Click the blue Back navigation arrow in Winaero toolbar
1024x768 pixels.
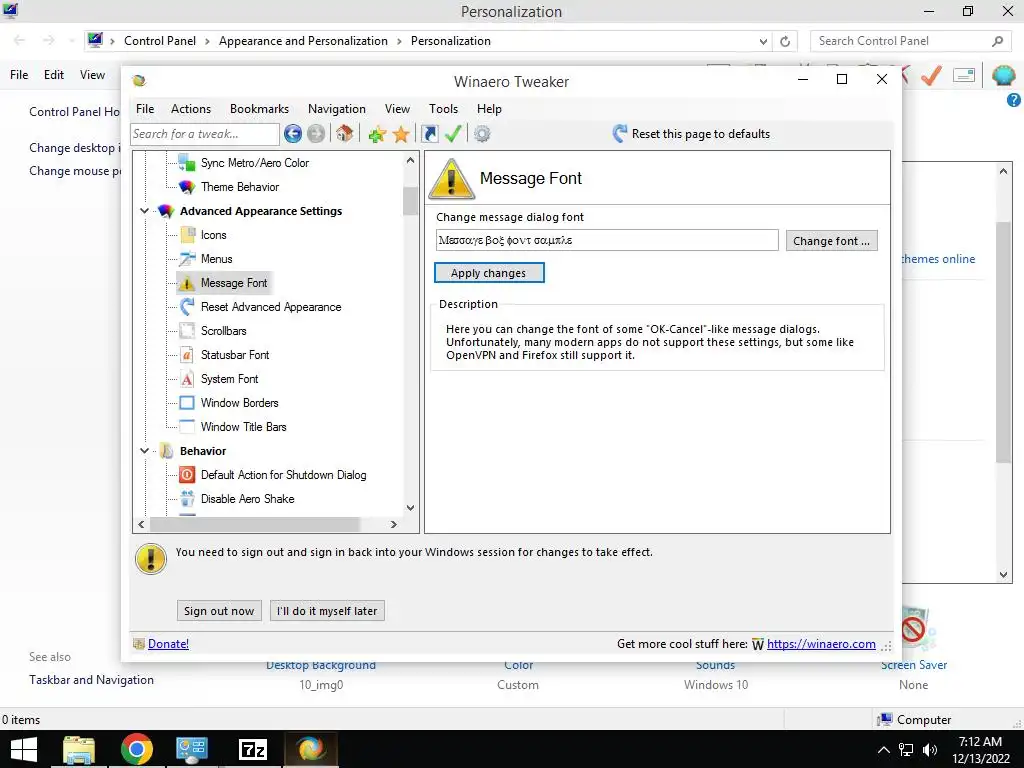click(x=293, y=134)
